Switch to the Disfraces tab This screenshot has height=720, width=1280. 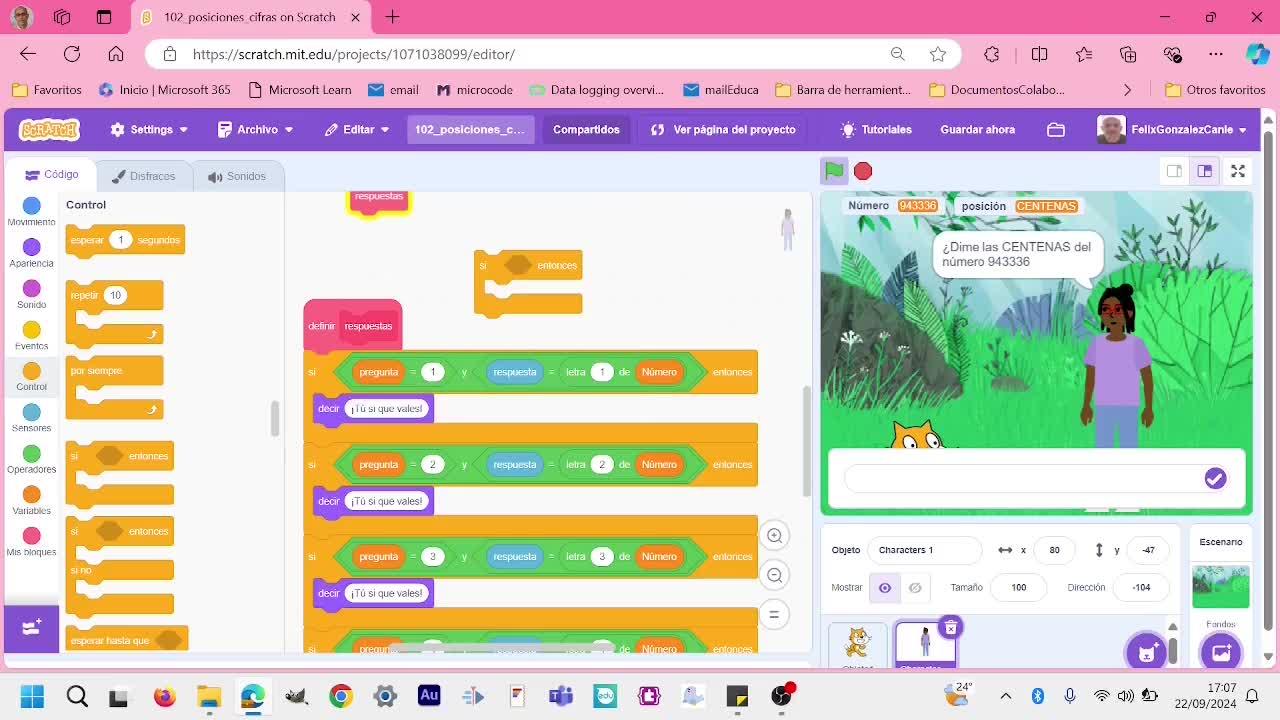coord(143,176)
